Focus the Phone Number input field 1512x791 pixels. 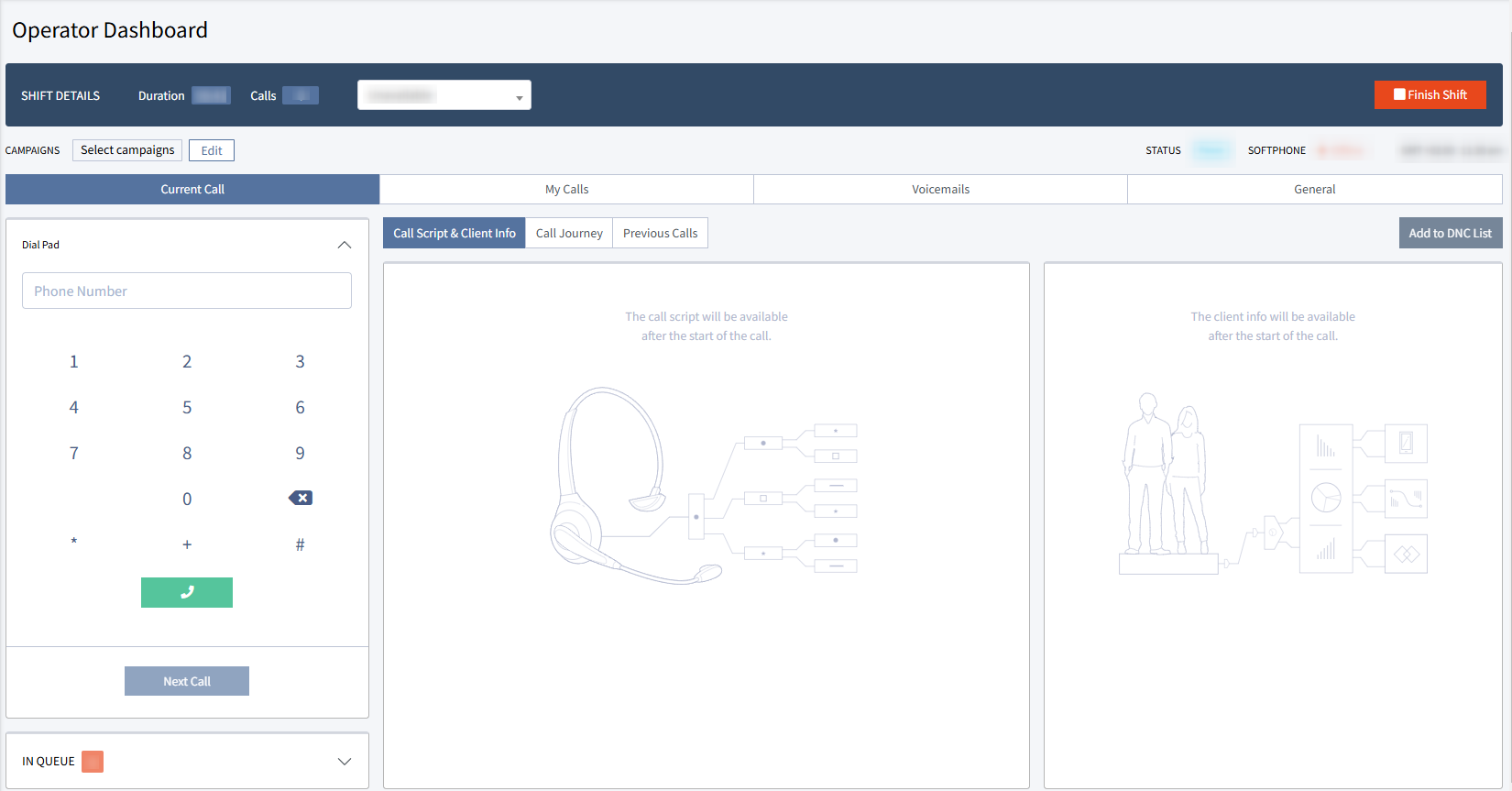click(187, 291)
